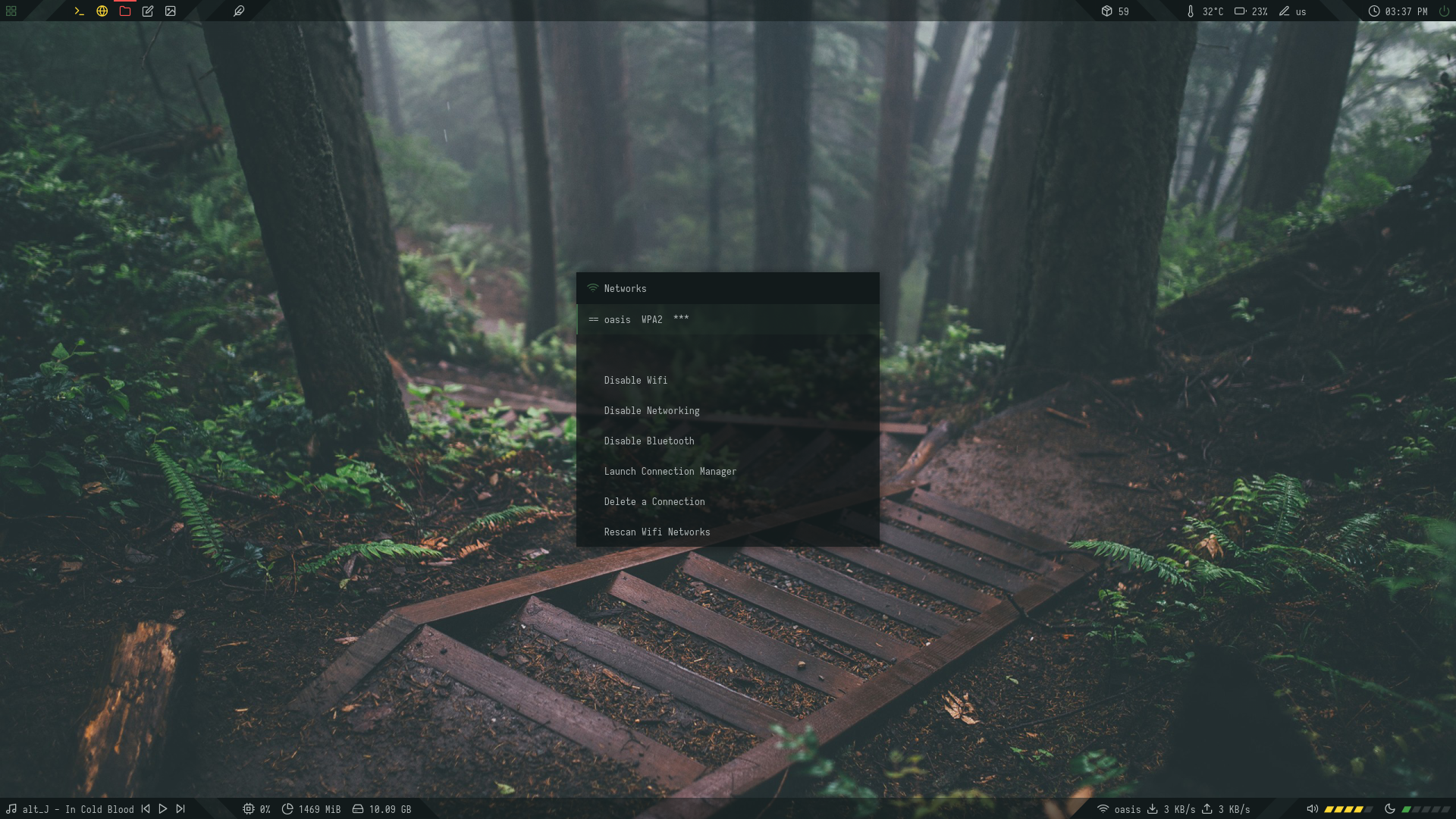Viewport: 1456px width, 819px height.
Task: Open the workspaces grid icon
Action: coord(11,11)
